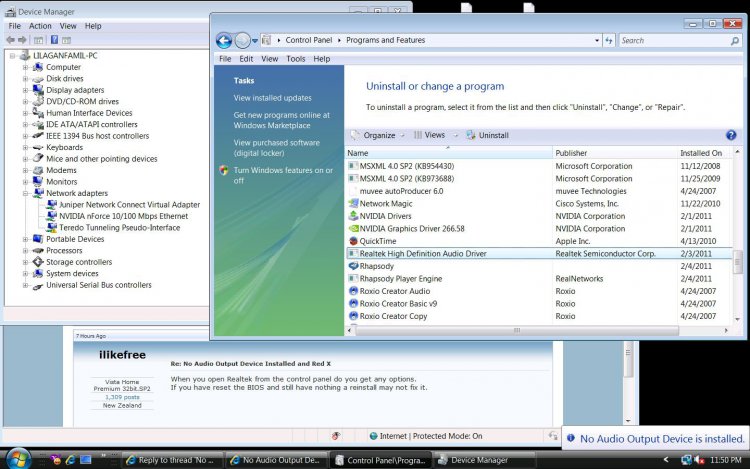Click in the Search input box

(x=674, y=41)
